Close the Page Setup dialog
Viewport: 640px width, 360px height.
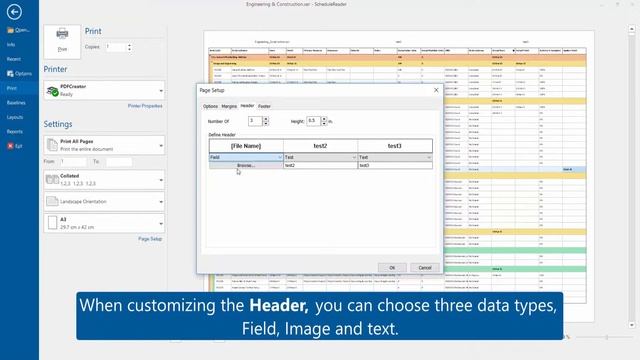(x=436, y=90)
